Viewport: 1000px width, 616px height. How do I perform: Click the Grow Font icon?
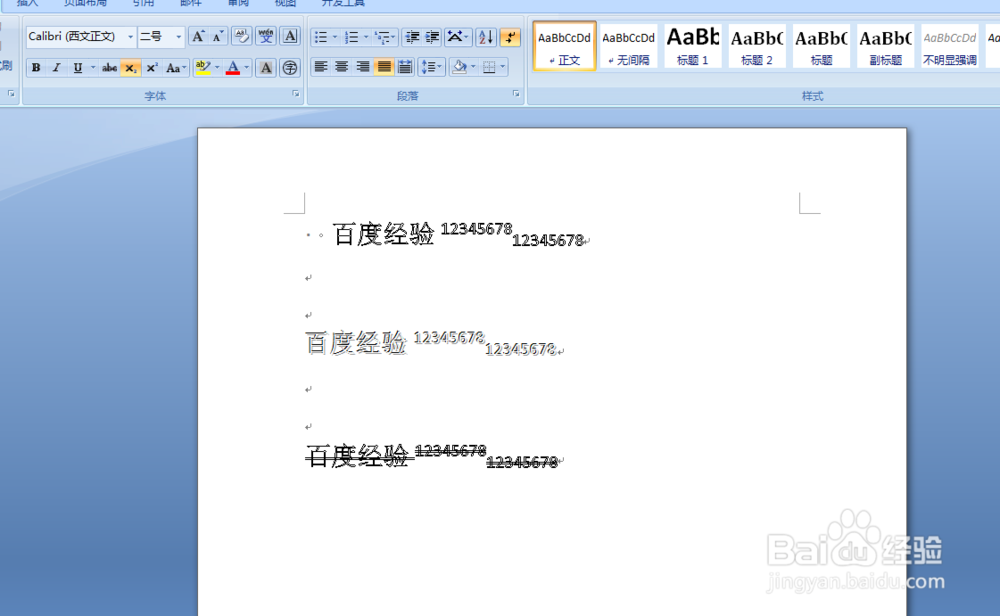pyautogui.click(x=198, y=37)
